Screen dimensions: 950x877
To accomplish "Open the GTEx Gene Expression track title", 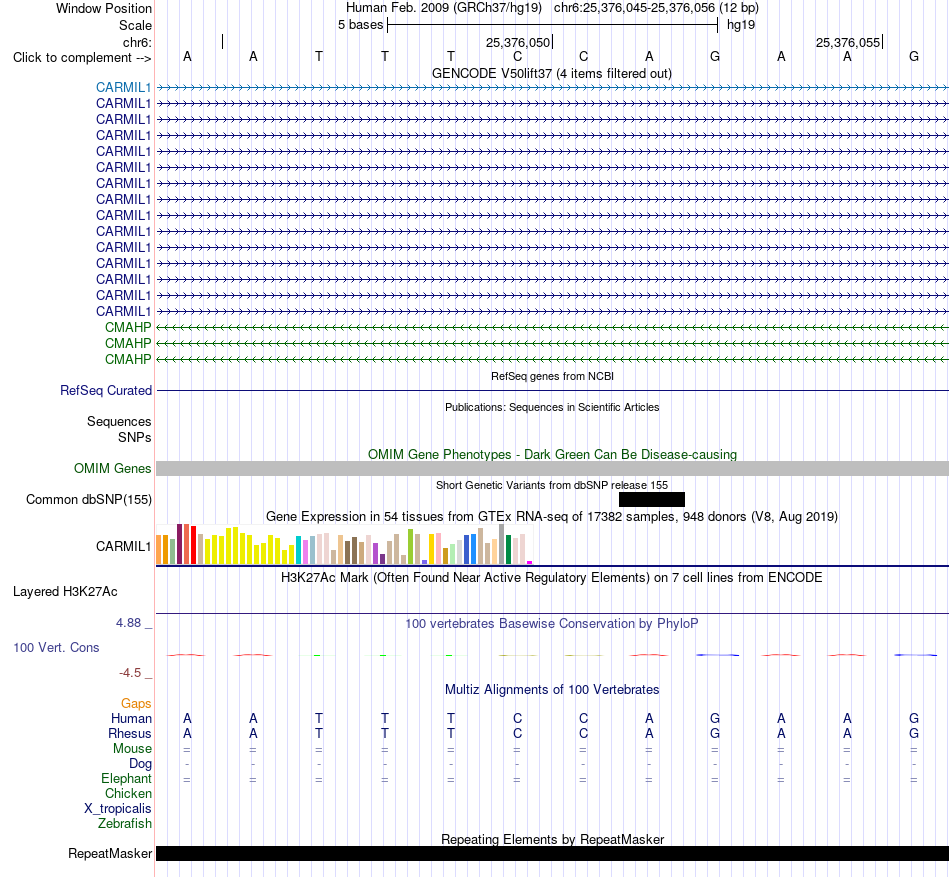I will click(x=552, y=517).
